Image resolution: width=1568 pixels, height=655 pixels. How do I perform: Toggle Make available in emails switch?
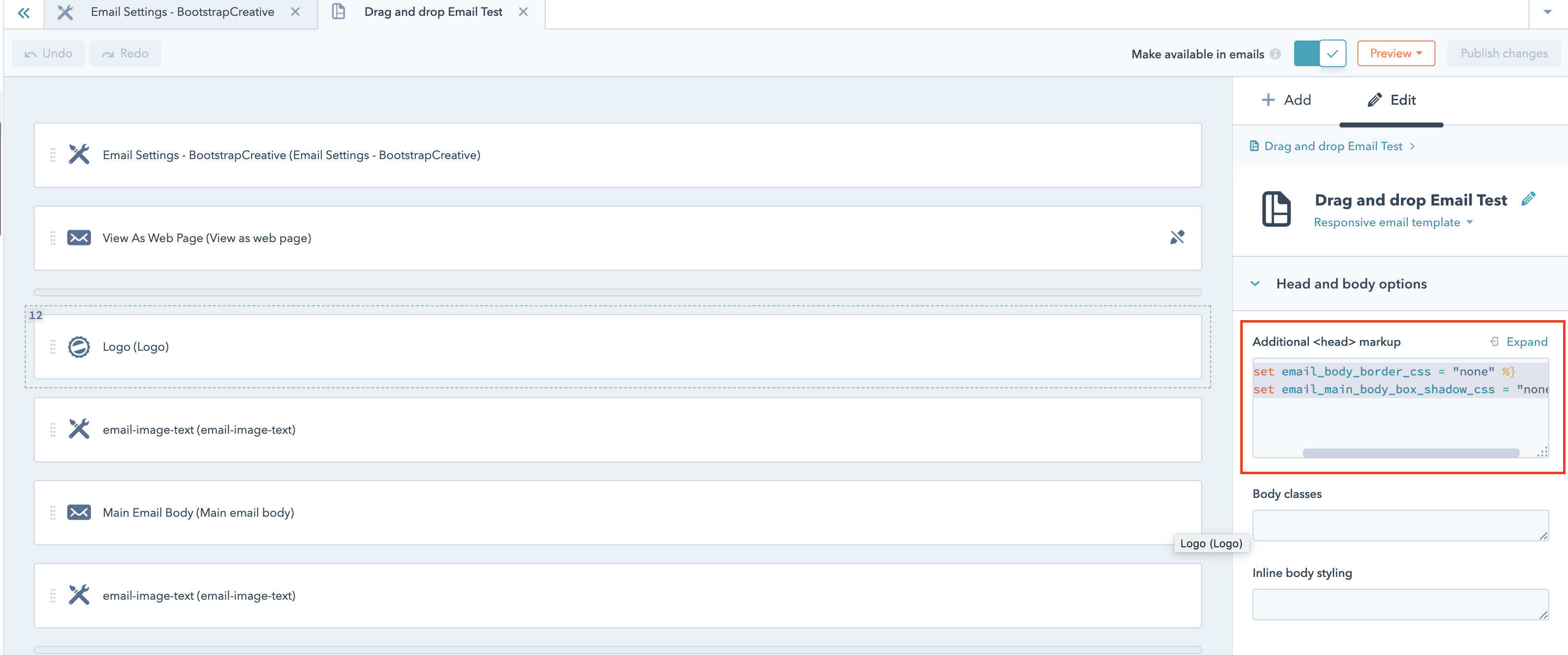click(x=1319, y=53)
